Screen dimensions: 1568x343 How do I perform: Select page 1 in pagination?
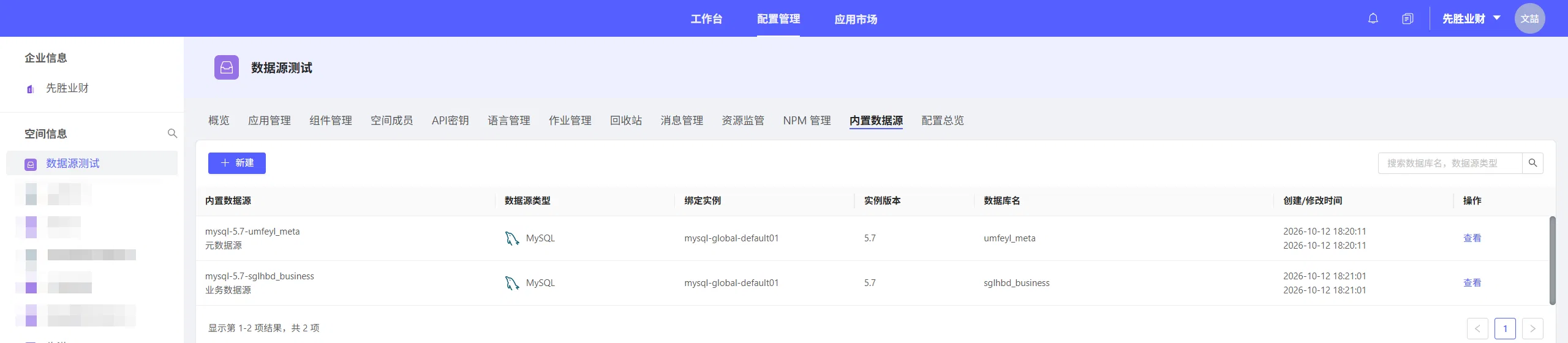click(x=1505, y=329)
